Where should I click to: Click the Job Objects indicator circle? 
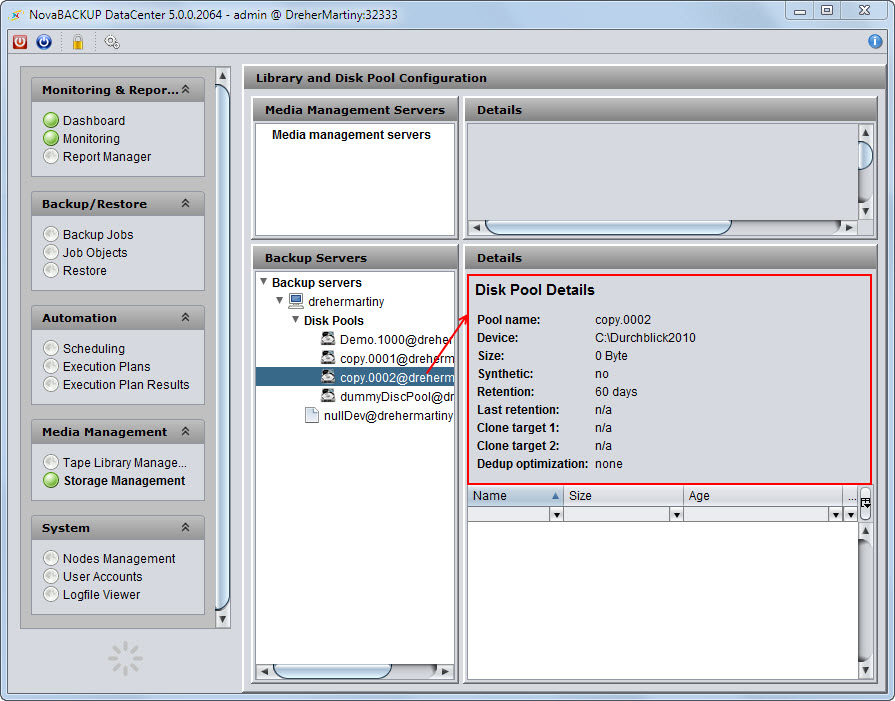pos(51,252)
